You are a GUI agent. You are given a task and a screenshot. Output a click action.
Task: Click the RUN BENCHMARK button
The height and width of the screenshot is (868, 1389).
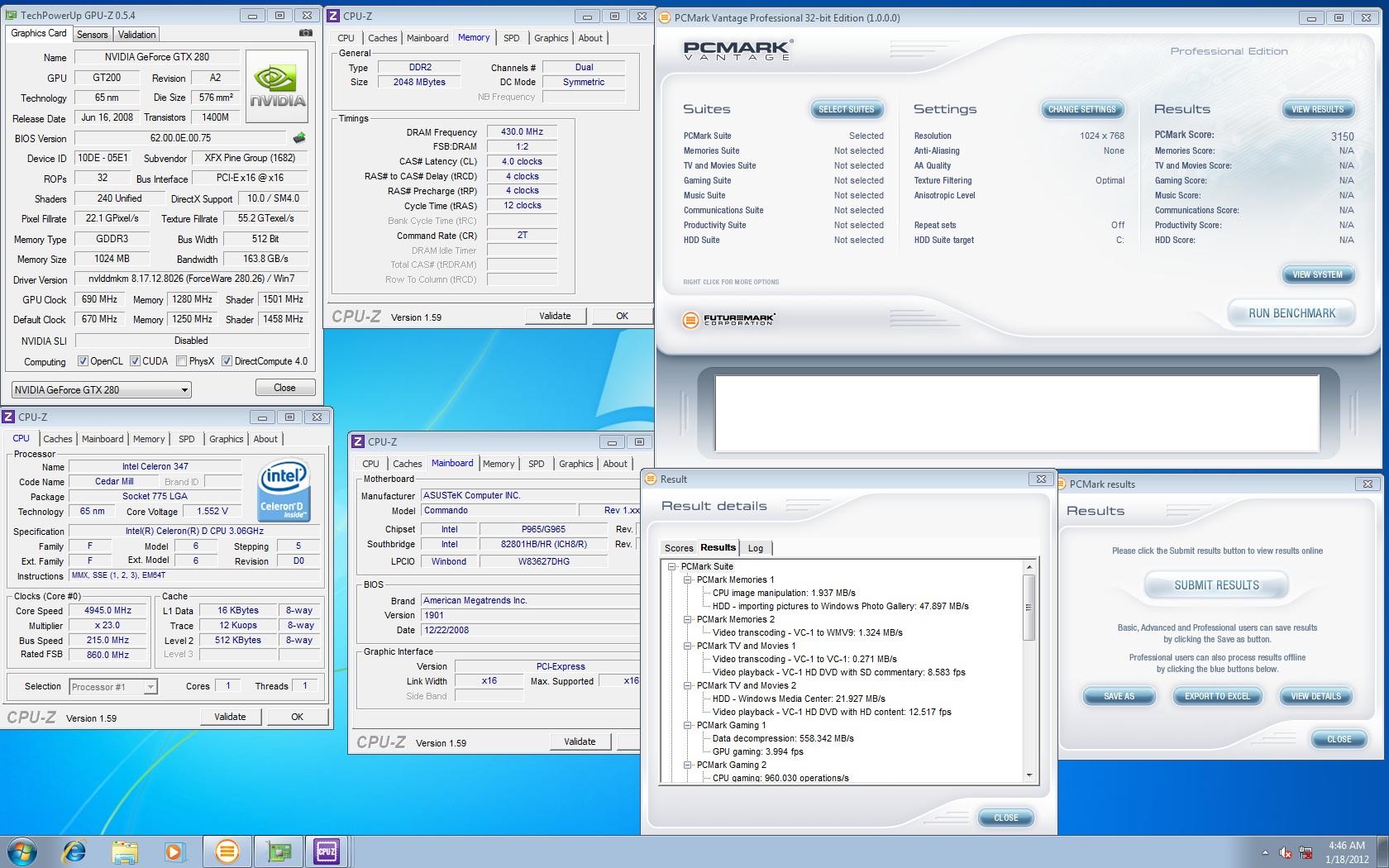coord(1291,313)
